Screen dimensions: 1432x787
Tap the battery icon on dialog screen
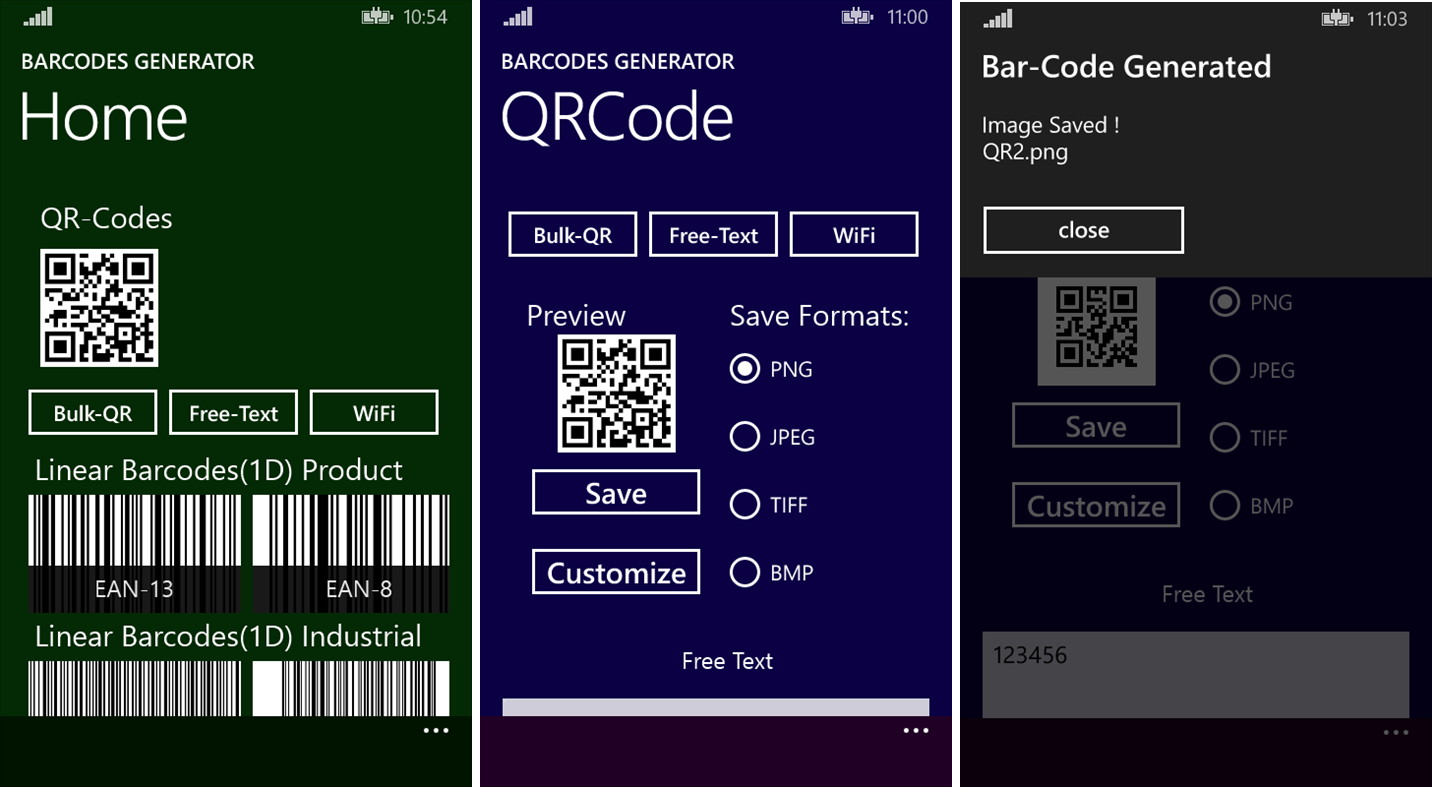pos(1339,19)
